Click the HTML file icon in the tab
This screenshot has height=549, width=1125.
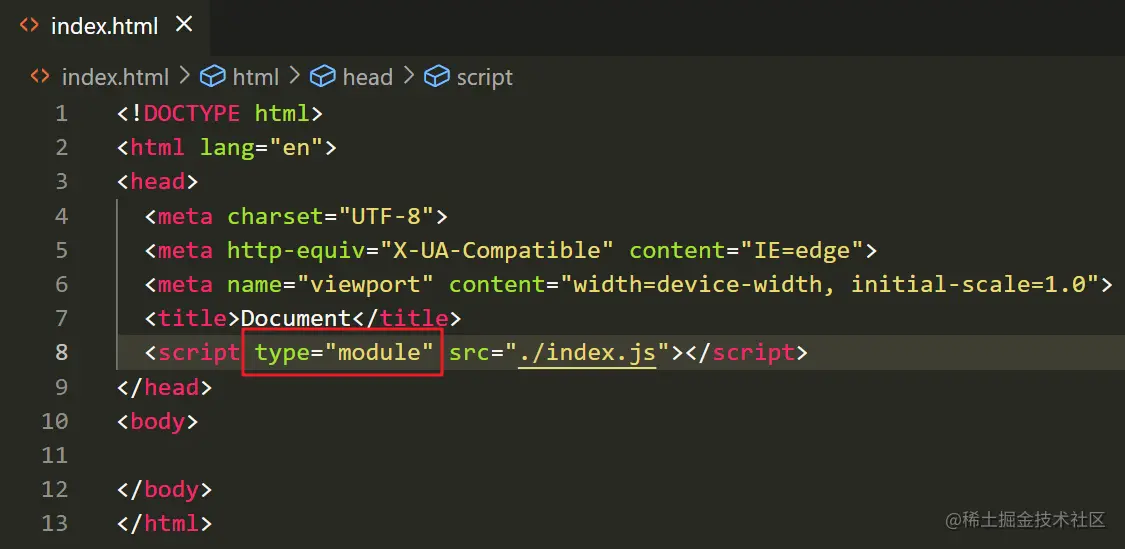29,26
